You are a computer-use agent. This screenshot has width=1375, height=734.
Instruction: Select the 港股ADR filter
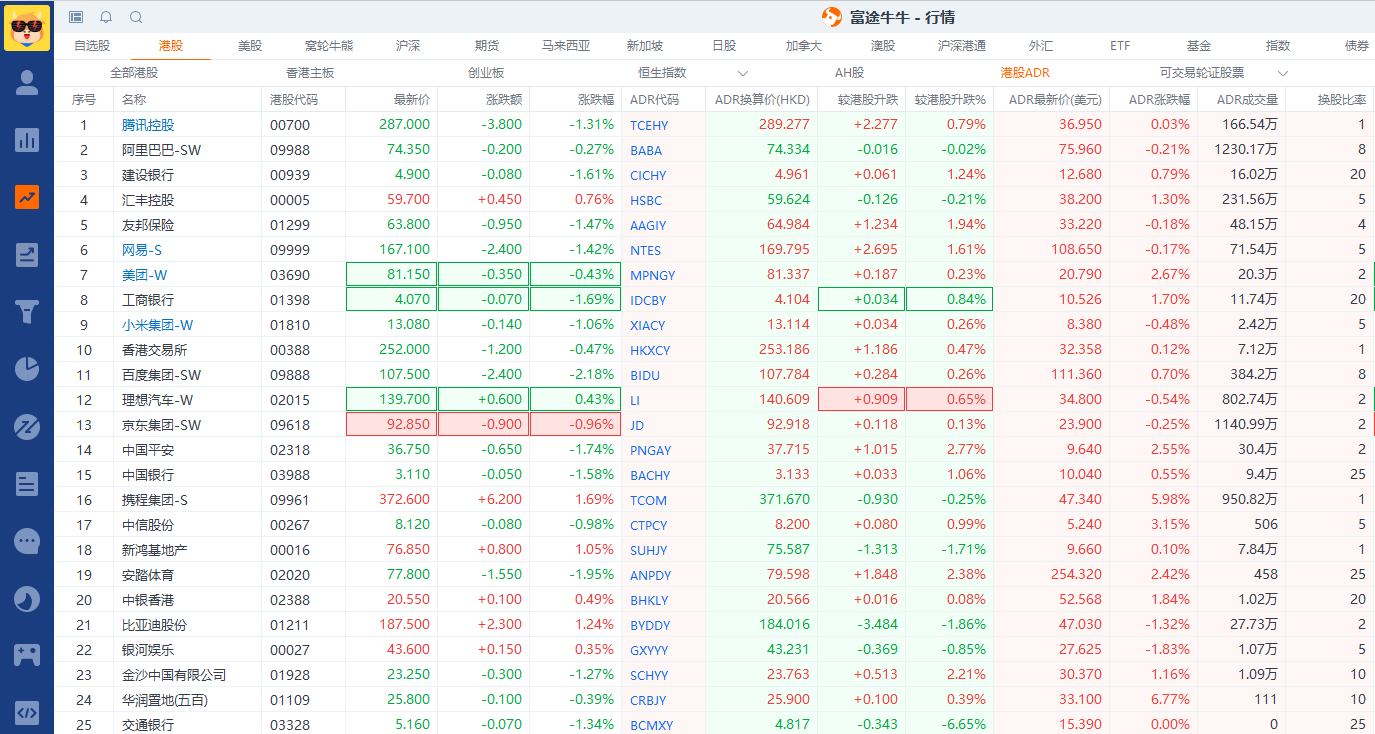pos(1025,73)
